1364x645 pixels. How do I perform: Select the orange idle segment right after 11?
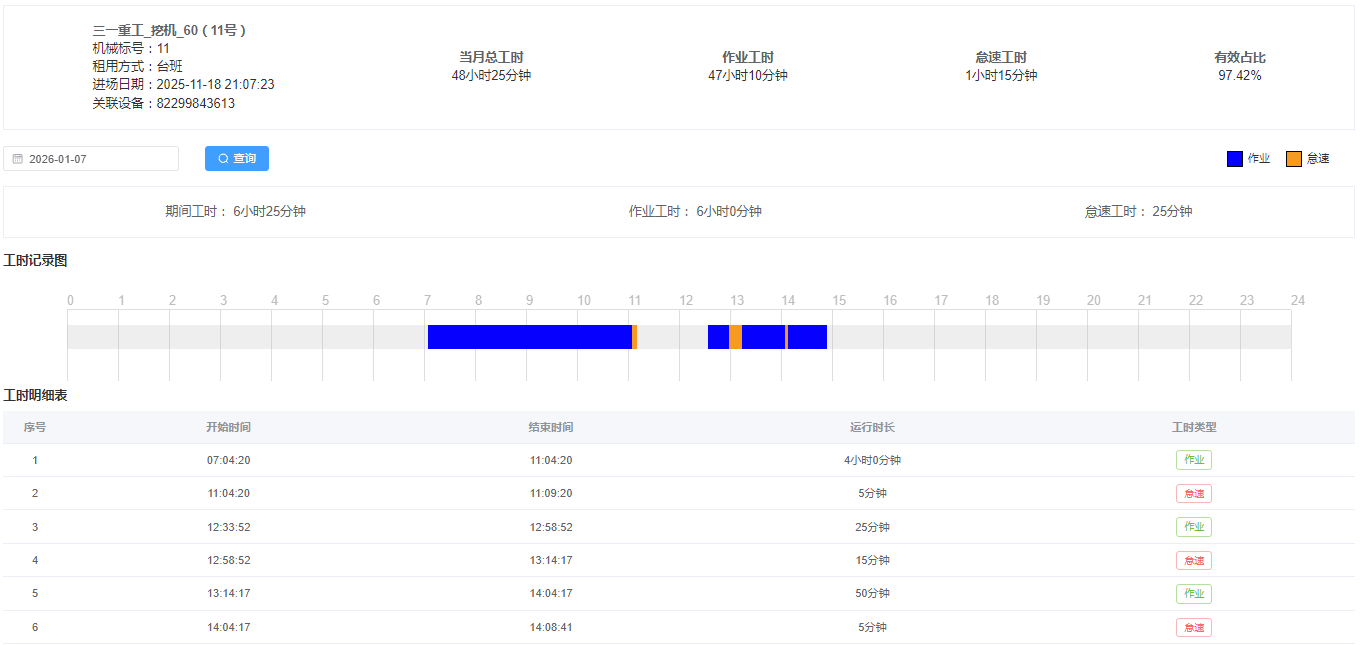point(634,337)
